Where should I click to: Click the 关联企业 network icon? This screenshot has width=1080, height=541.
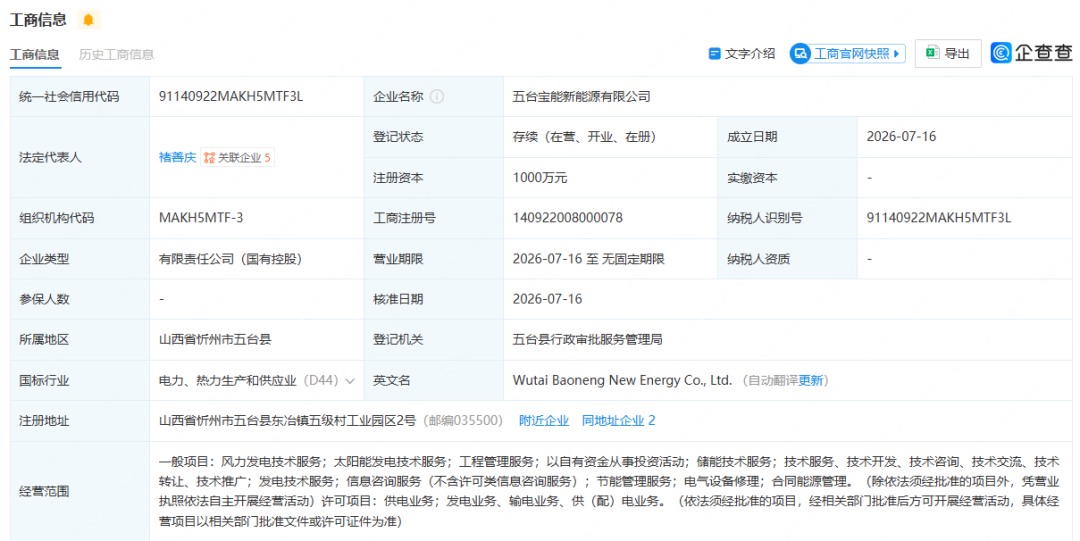pyautogui.click(x=209, y=158)
